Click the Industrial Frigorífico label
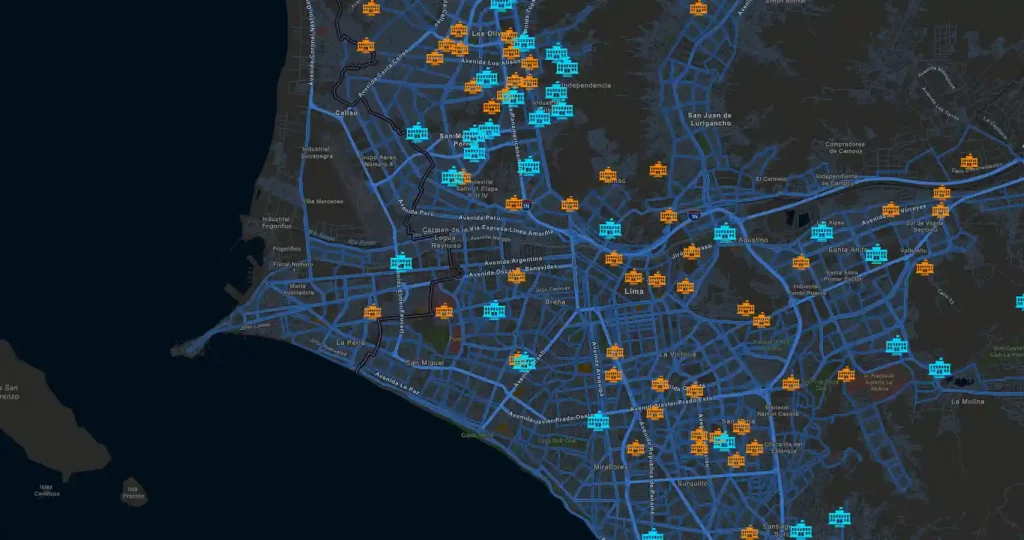 (x=277, y=223)
